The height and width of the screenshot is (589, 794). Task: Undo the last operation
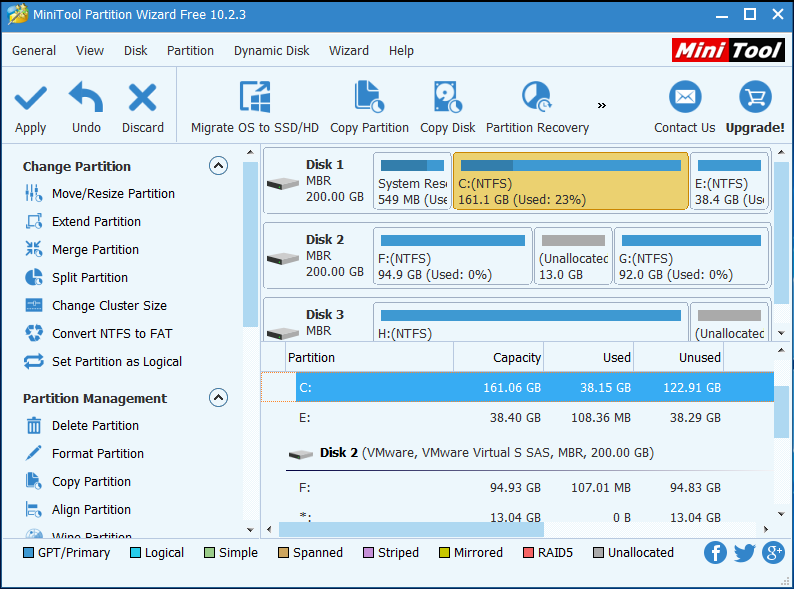86,108
